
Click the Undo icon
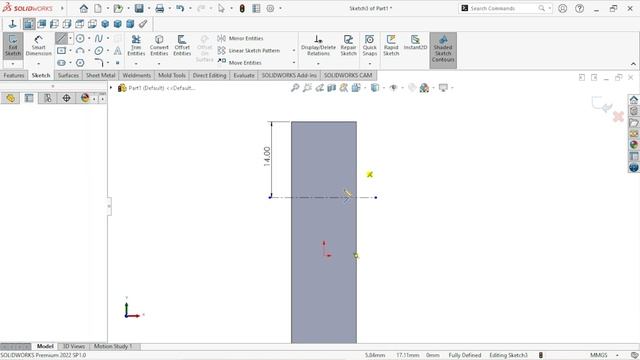[x=180, y=8]
